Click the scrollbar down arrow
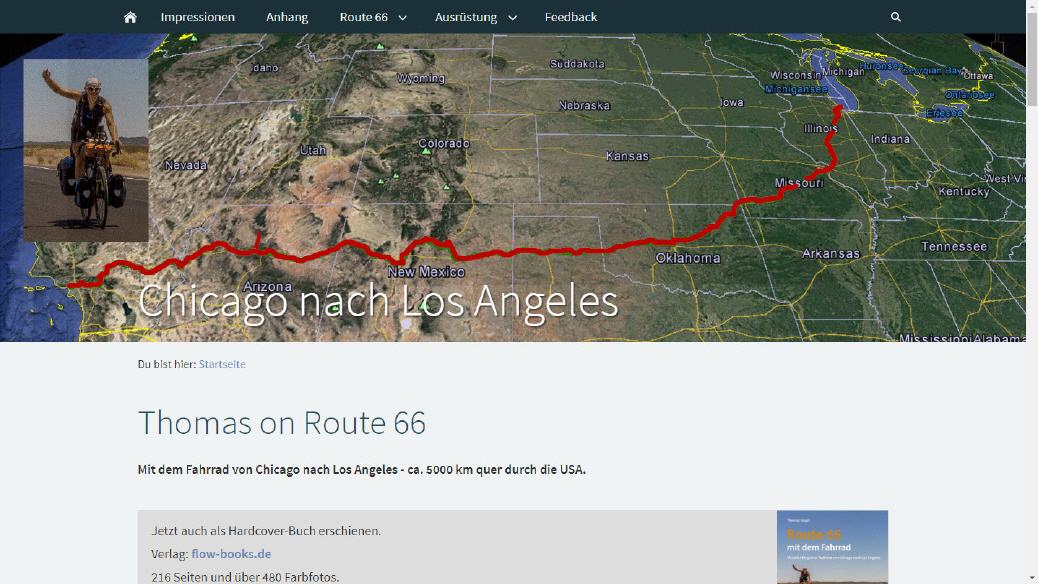The height and width of the screenshot is (584, 1038). [1031, 578]
